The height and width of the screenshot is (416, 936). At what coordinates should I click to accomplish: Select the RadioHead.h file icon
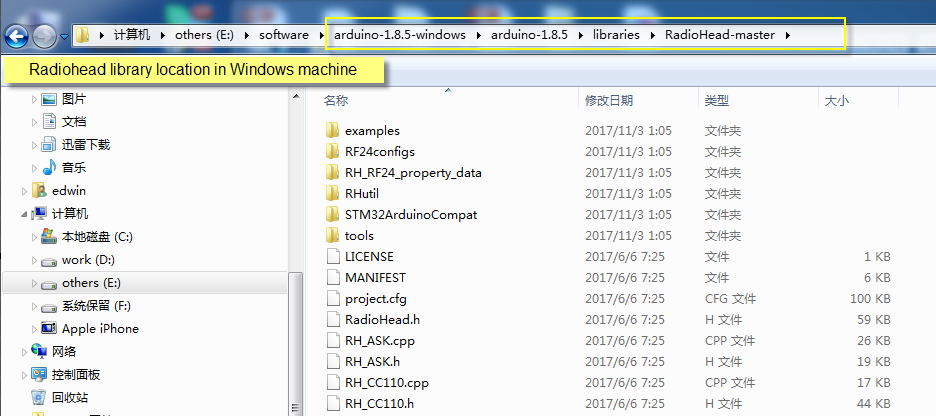click(x=333, y=319)
